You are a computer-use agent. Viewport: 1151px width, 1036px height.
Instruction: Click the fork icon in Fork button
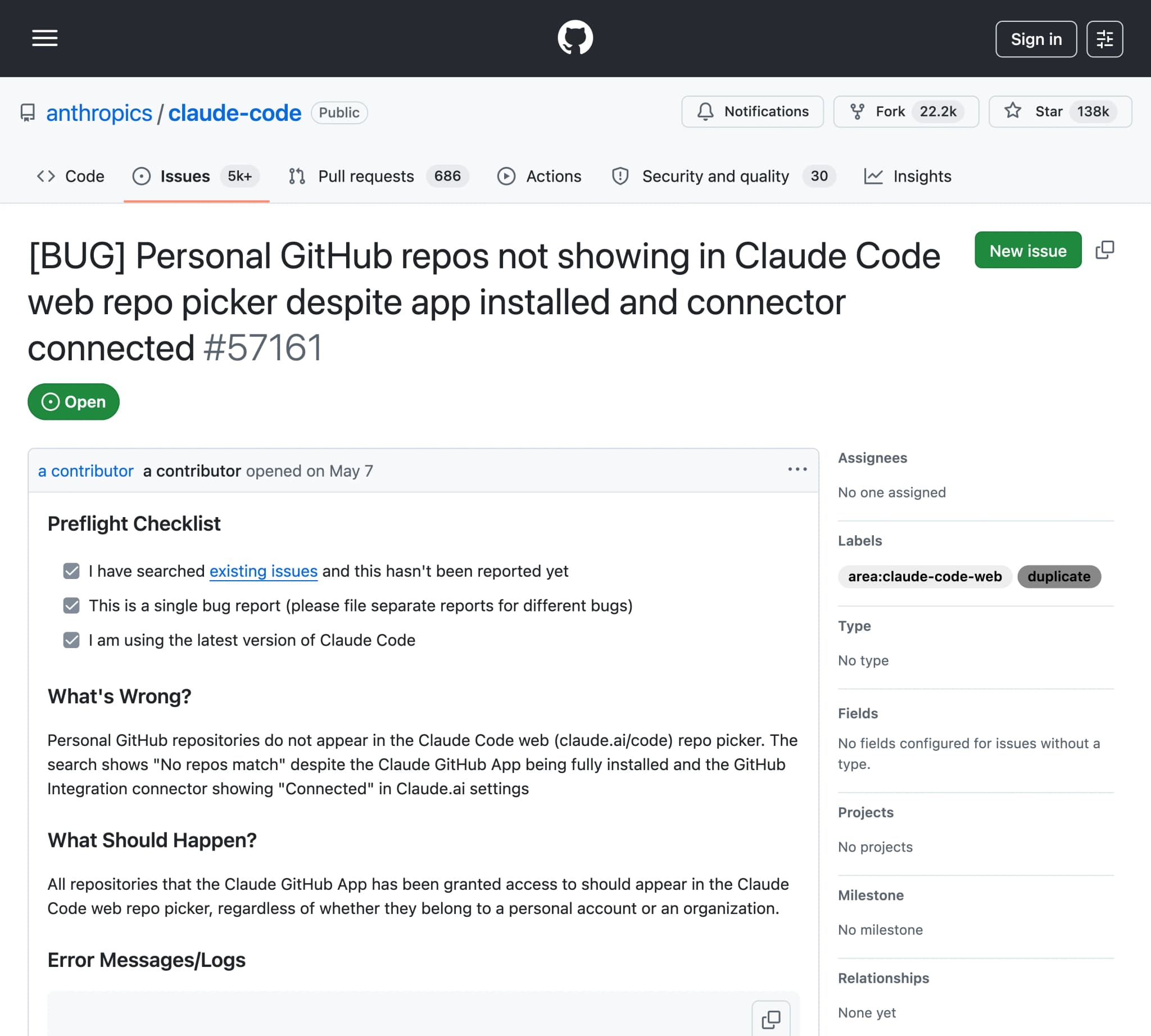pos(857,111)
